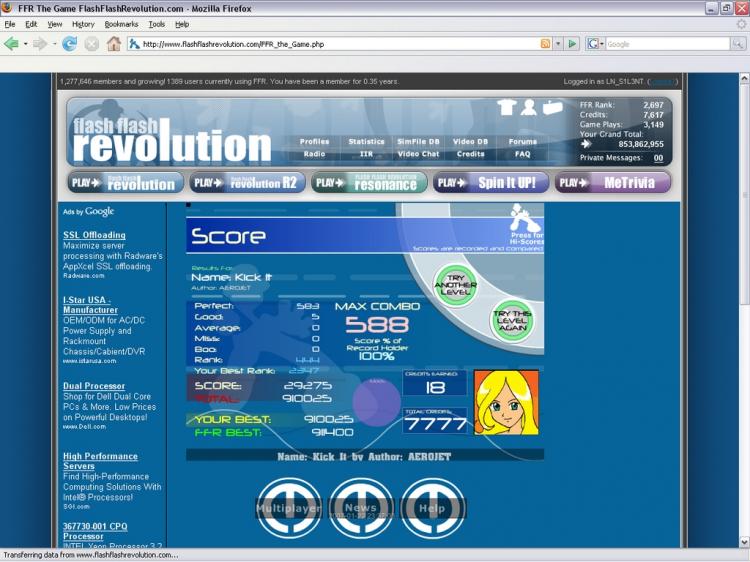Screen dimensions: 750x562
Task: Play Flash Flash Revolution button
Action: tap(125, 183)
